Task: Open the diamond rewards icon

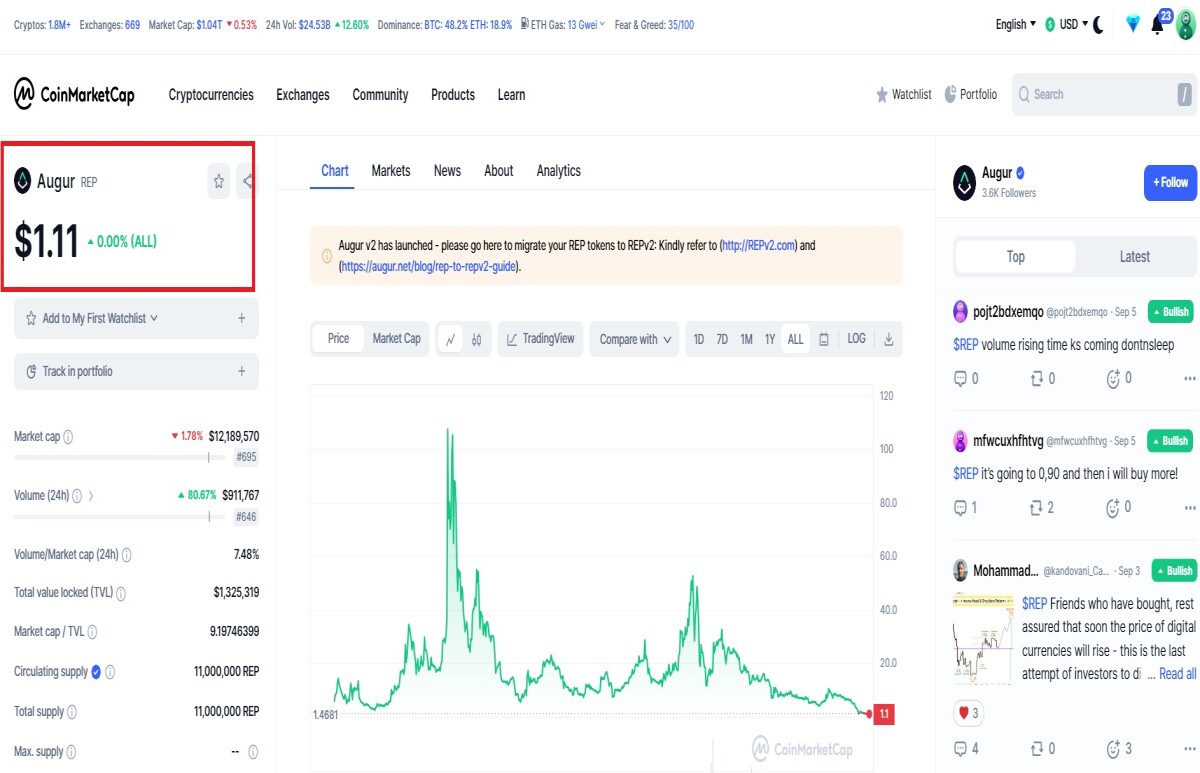Action: (x=1132, y=24)
